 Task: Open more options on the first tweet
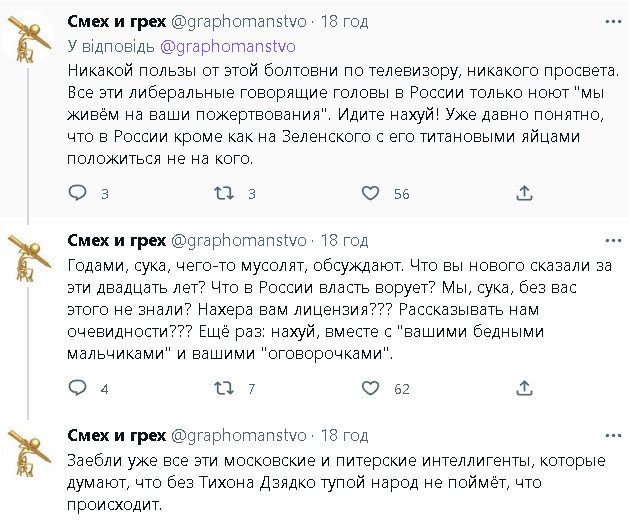[610, 21]
